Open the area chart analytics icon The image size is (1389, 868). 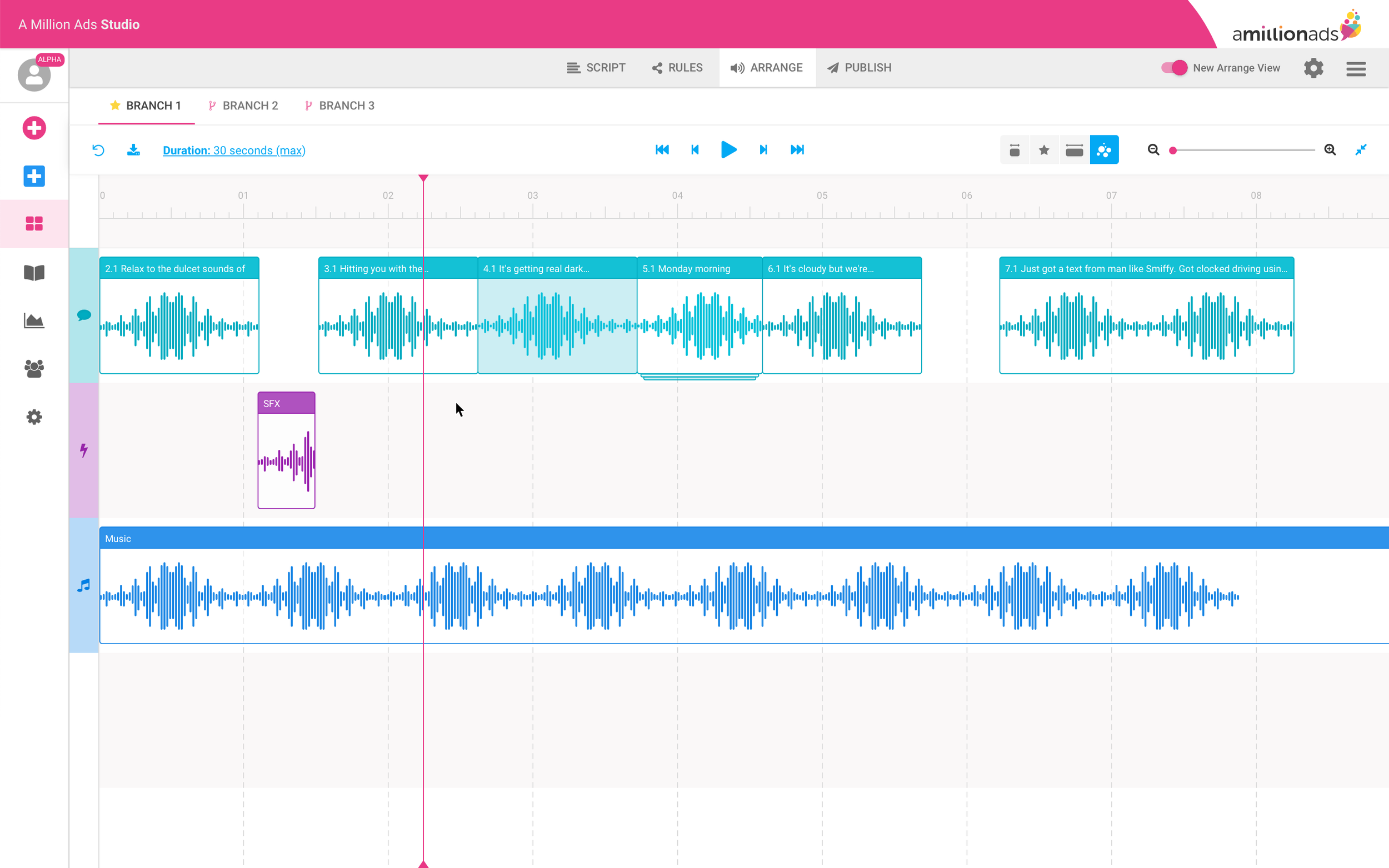pyautogui.click(x=34, y=320)
